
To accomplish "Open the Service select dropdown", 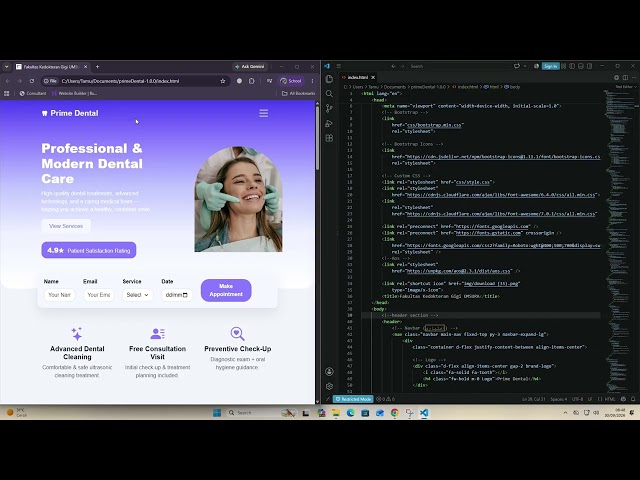I will click(137, 295).
